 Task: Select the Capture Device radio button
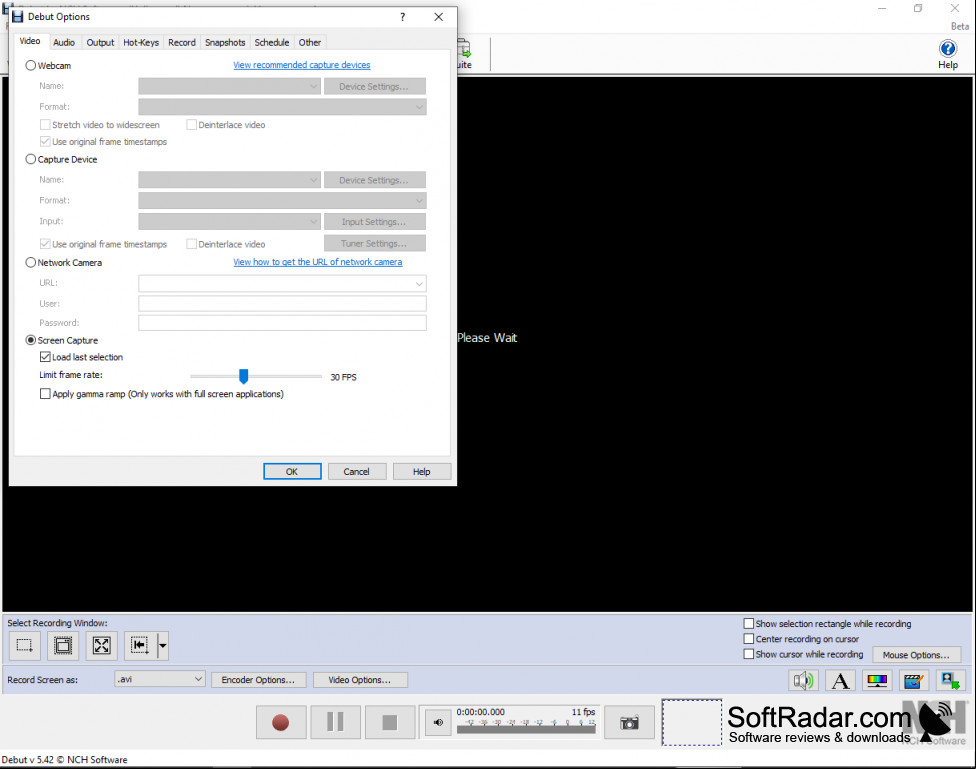tap(30, 159)
